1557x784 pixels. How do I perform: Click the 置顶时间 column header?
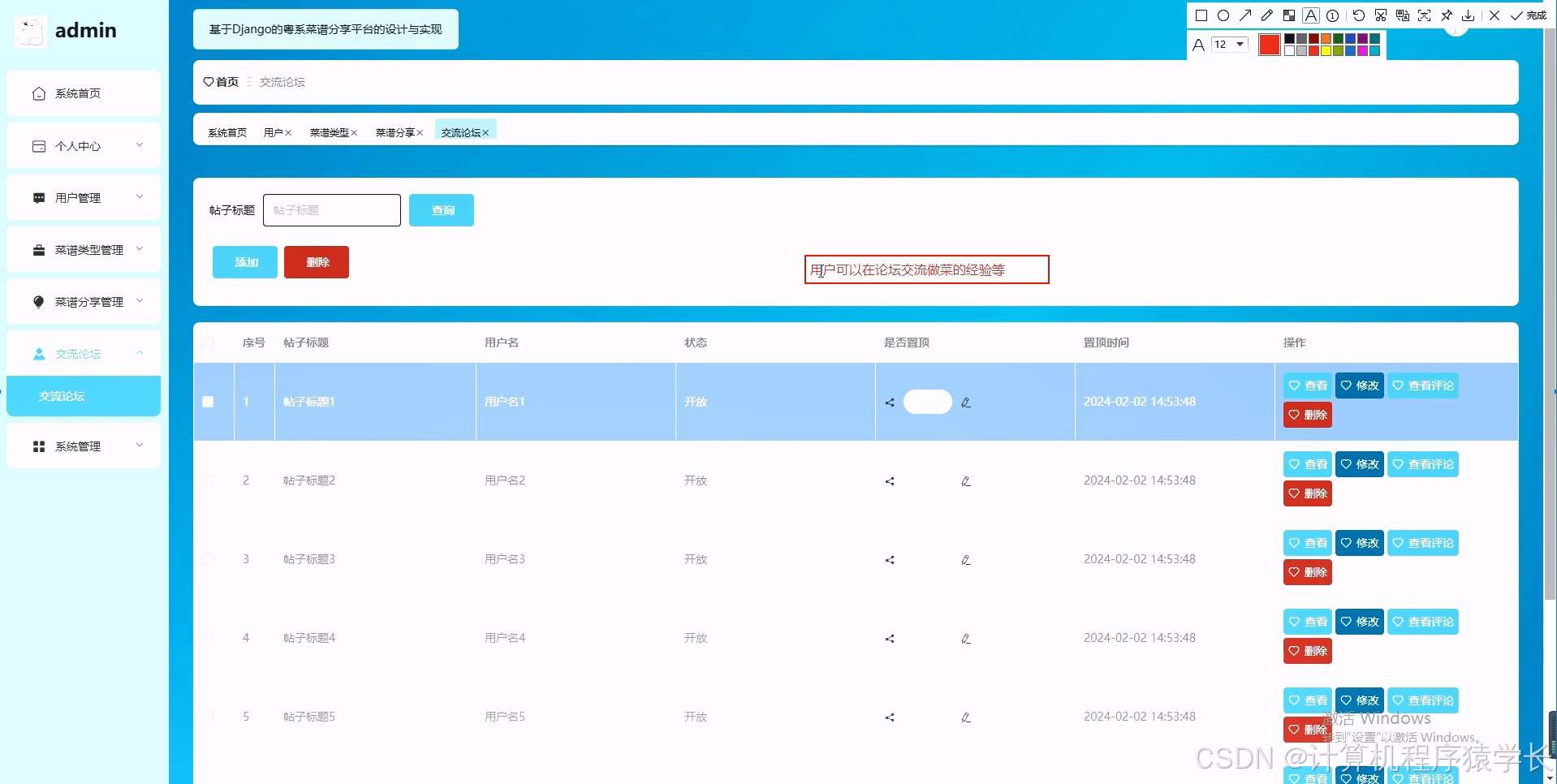(x=1106, y=342)
